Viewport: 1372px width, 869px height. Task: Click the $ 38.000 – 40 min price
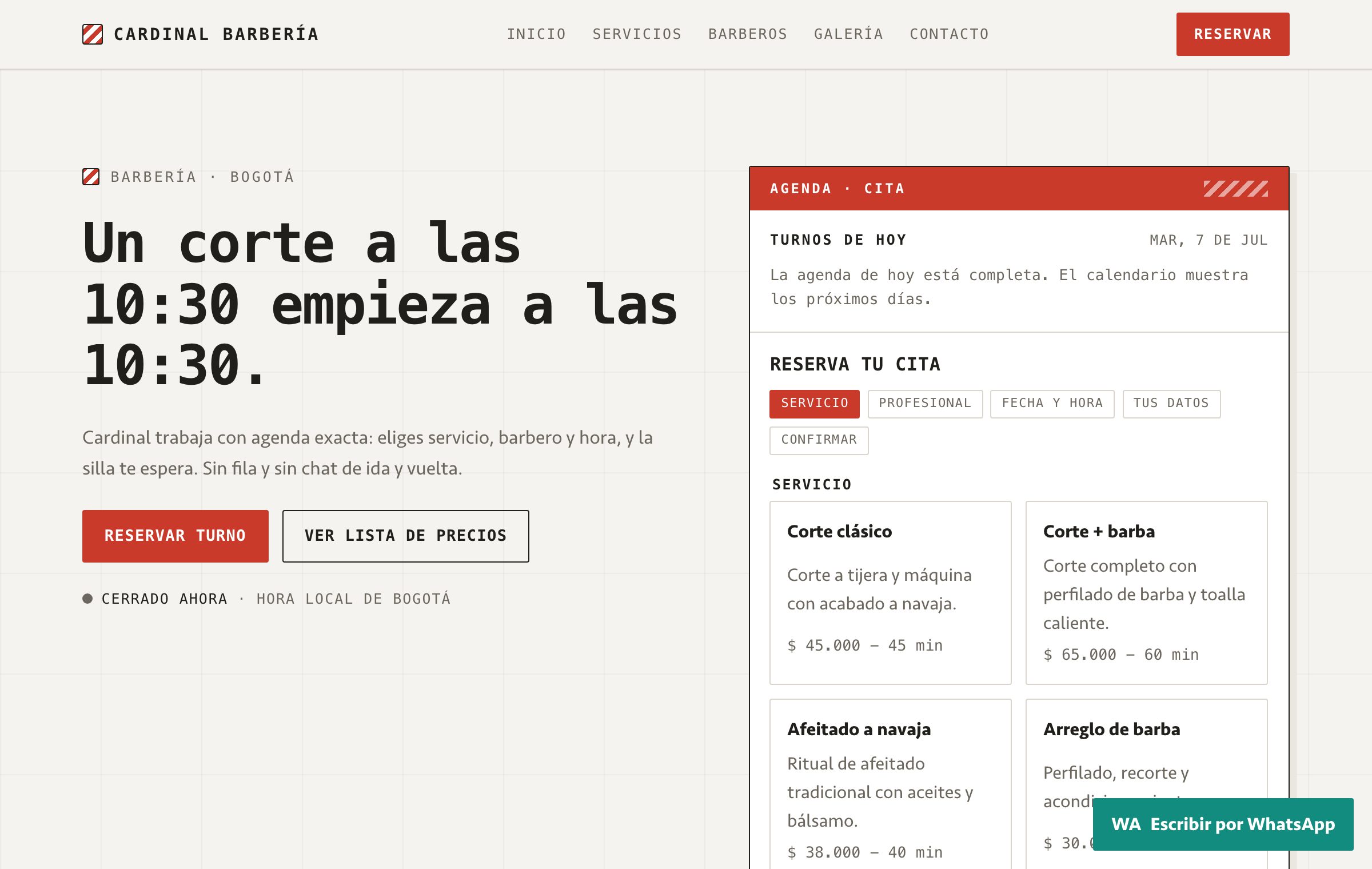click(x=865, y=852)
